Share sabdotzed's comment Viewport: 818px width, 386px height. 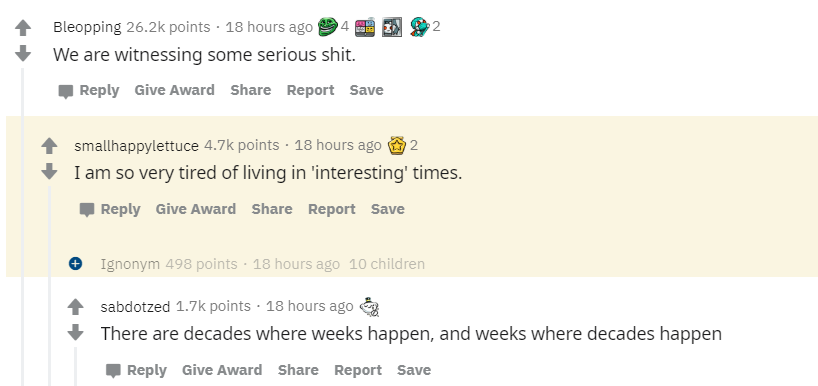pos(298,370)
